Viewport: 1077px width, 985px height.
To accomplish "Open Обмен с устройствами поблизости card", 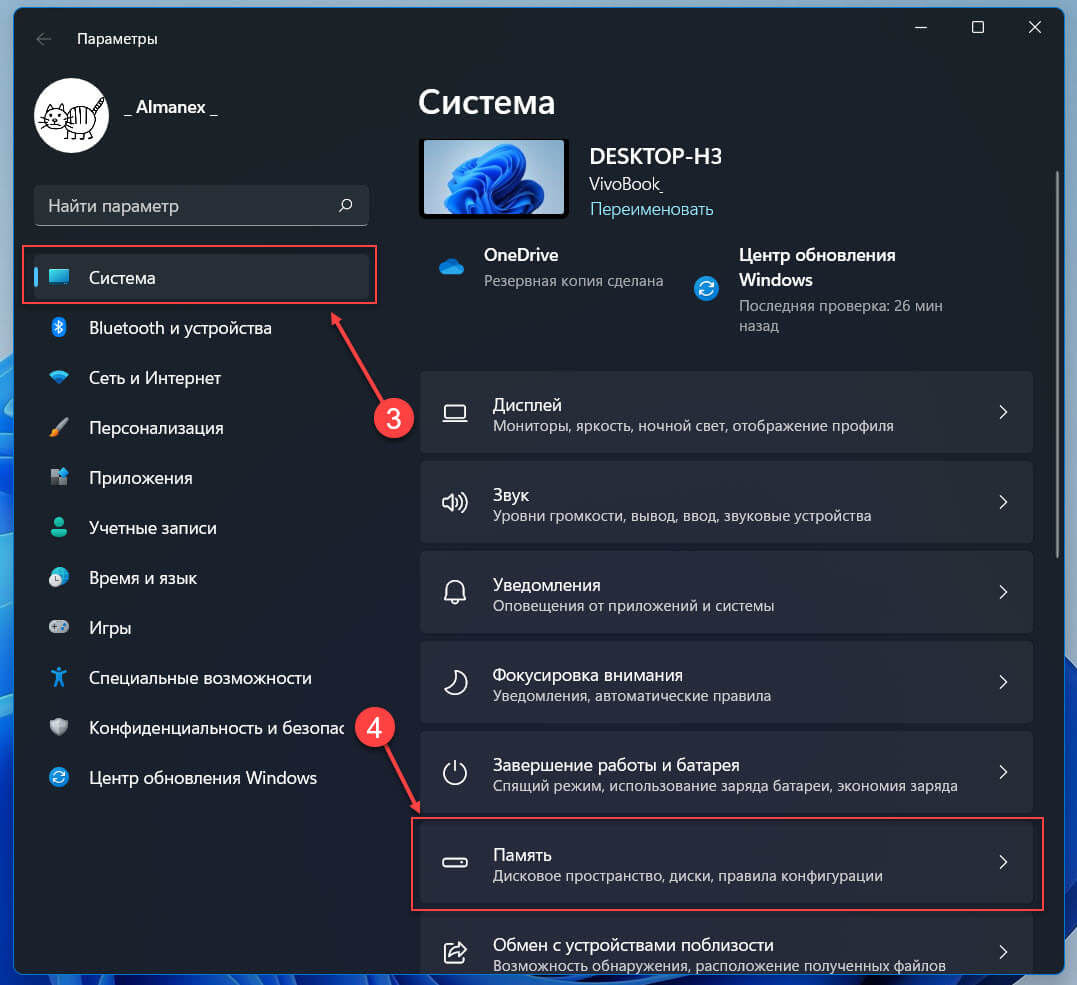I will point(726,943).
